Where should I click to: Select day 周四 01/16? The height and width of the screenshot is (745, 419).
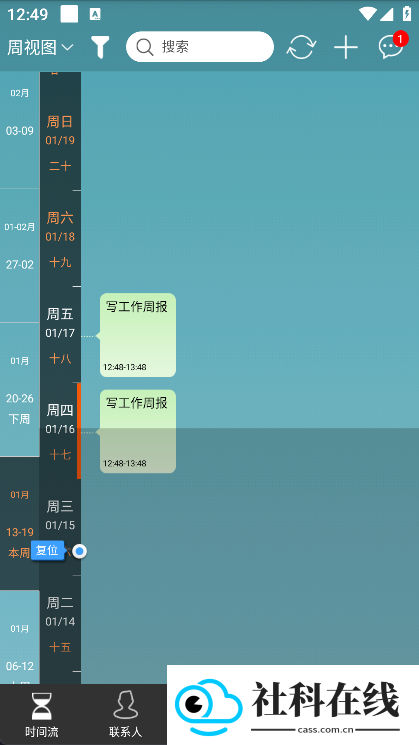coord(60,431)
